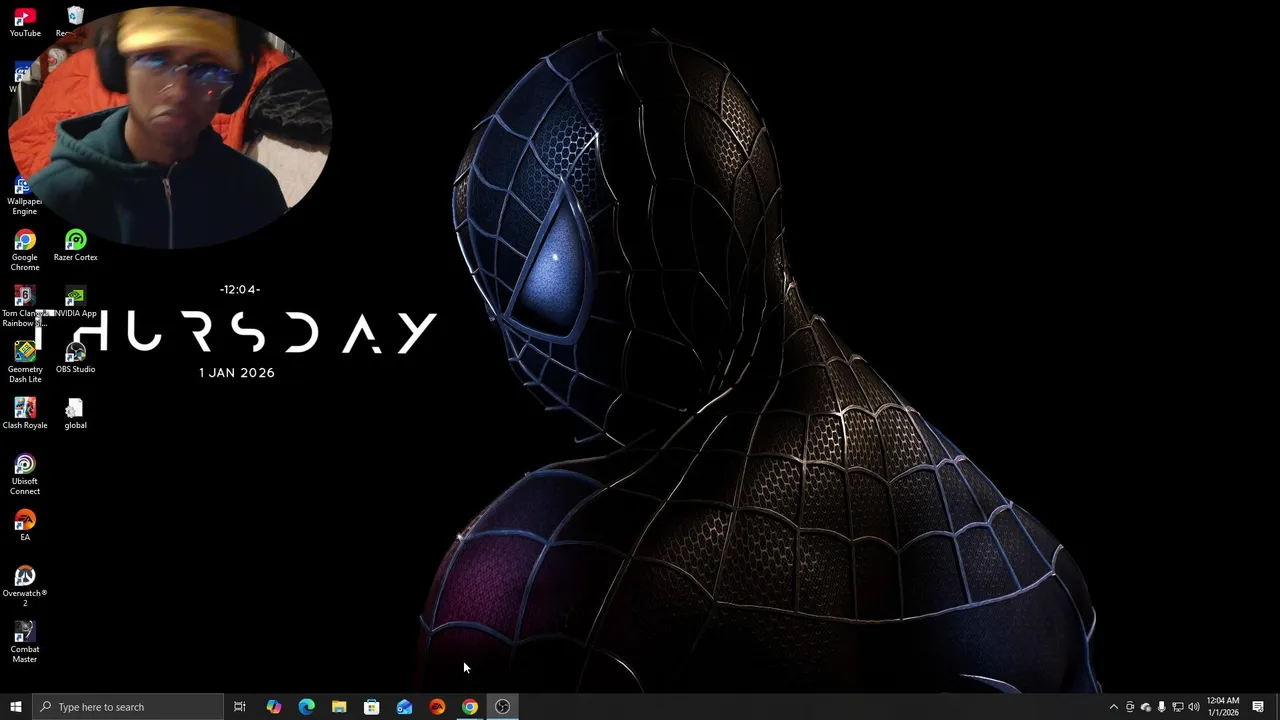Switch to Chrome on the taskbar

(470, 707)
